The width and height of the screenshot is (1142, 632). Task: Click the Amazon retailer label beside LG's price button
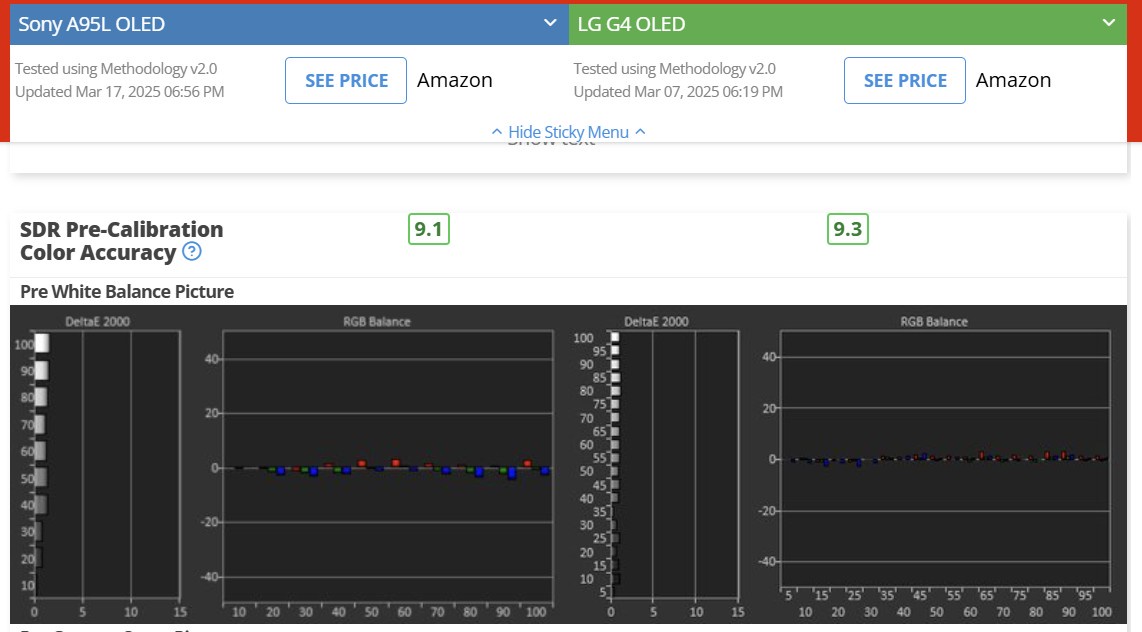pyautogui.click(x=1013, y=80)
